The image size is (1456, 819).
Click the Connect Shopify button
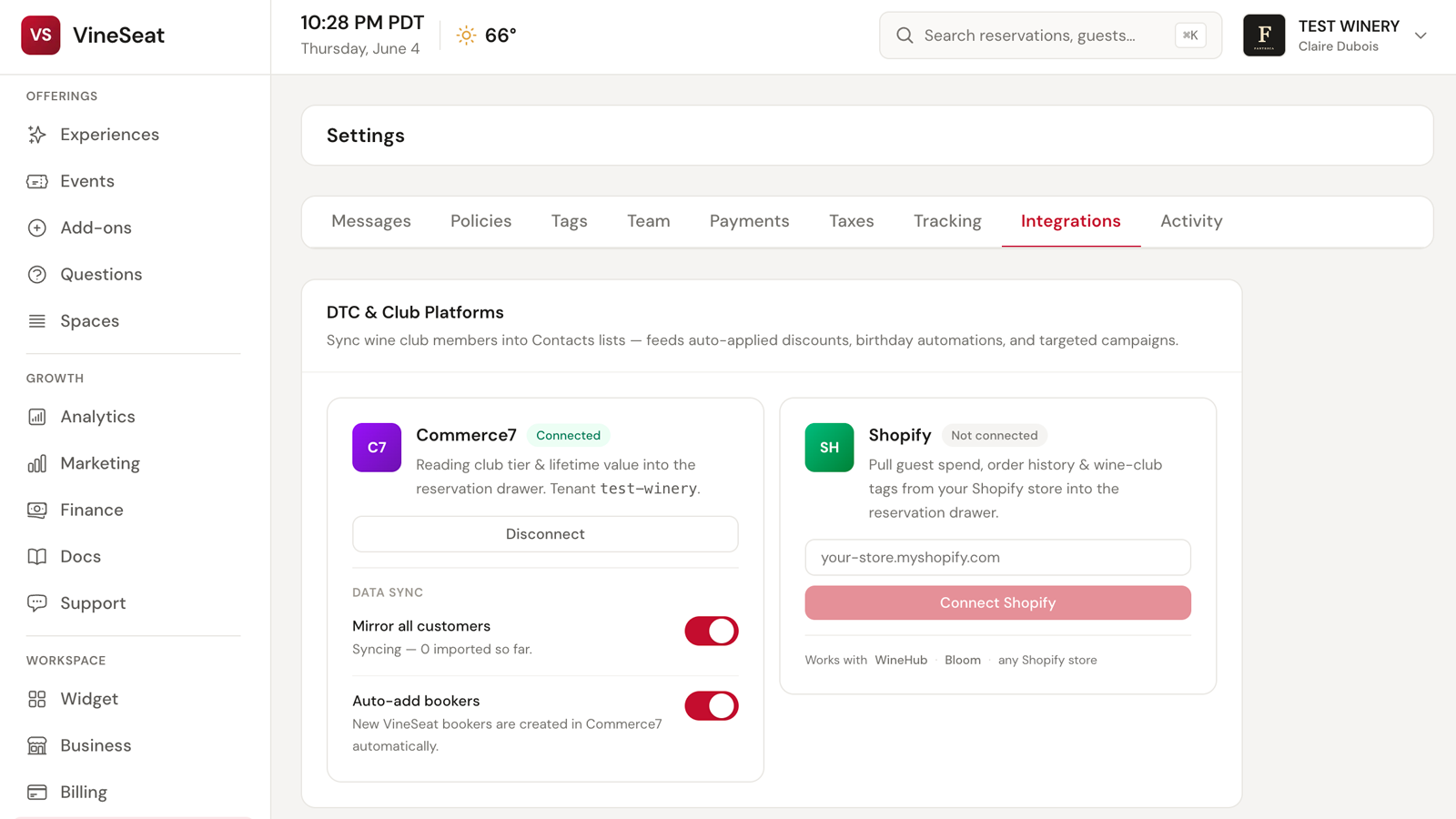pos(997,602)
